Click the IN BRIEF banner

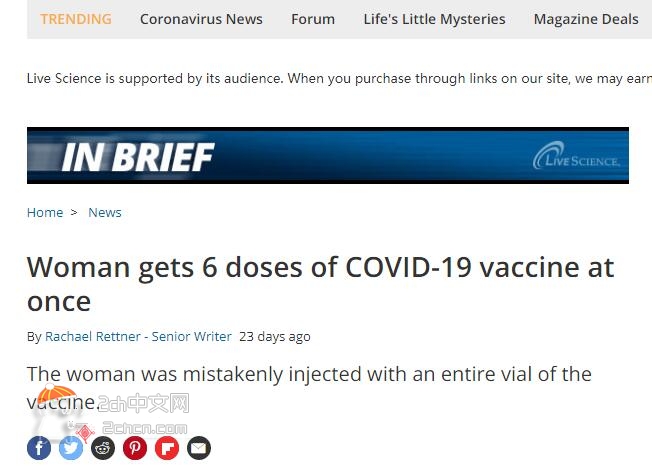click(x=328, y=156)
